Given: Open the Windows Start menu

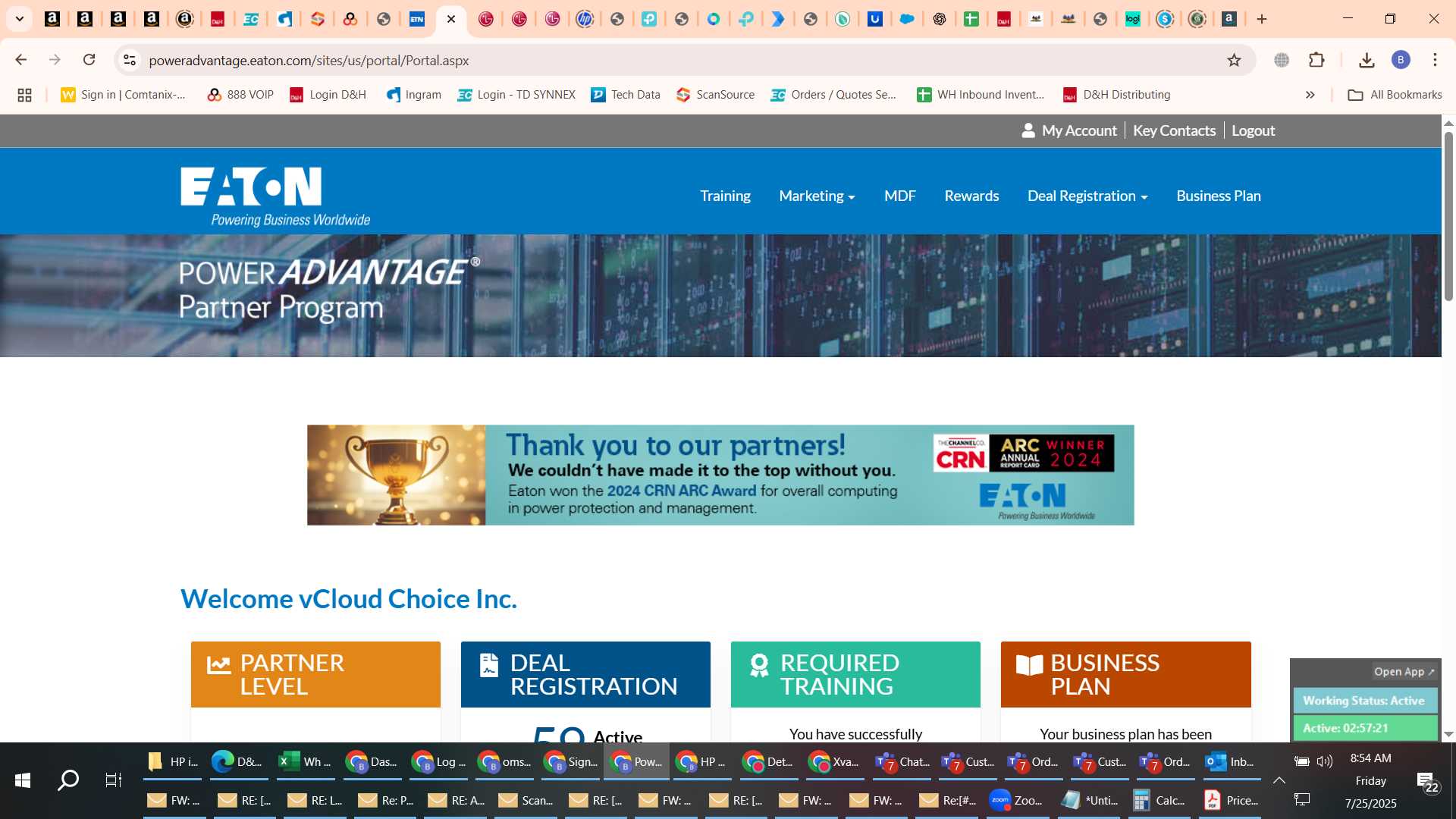Looking at the screenshot, I should [x=23, y=780].
